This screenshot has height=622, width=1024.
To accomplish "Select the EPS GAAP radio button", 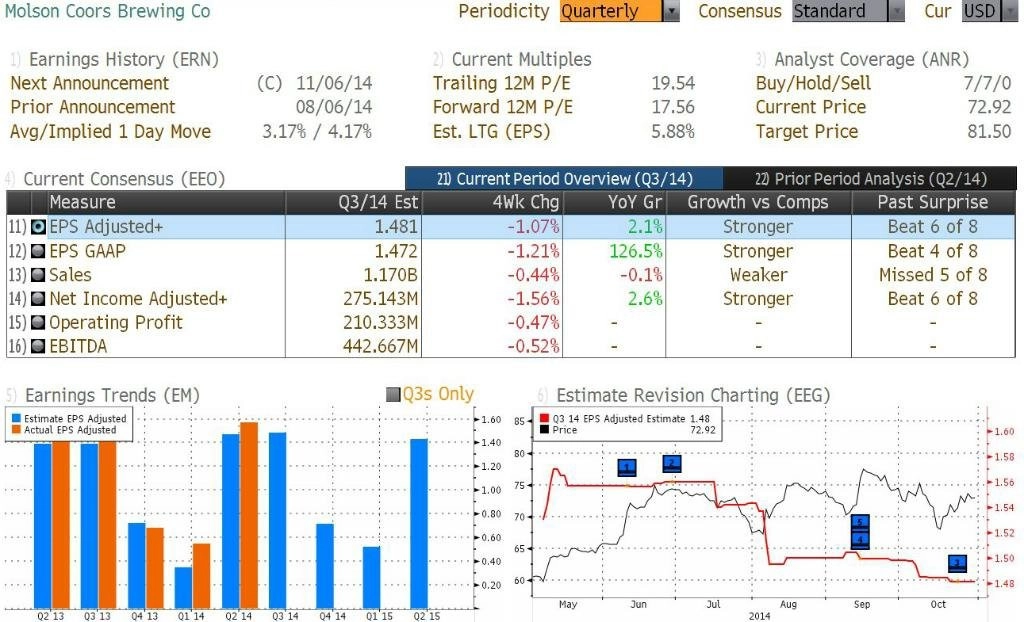I will click(39, 251).
